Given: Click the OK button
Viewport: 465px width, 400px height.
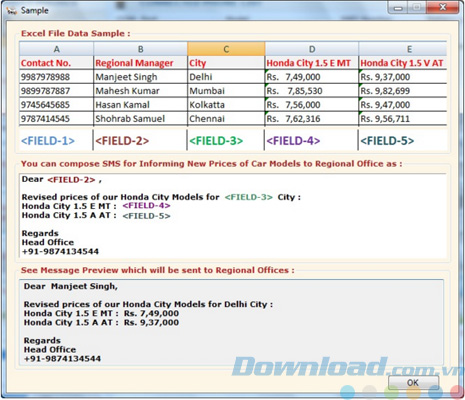Looking at the screenshot, I should pyautogui.click(x=413, y=383).
